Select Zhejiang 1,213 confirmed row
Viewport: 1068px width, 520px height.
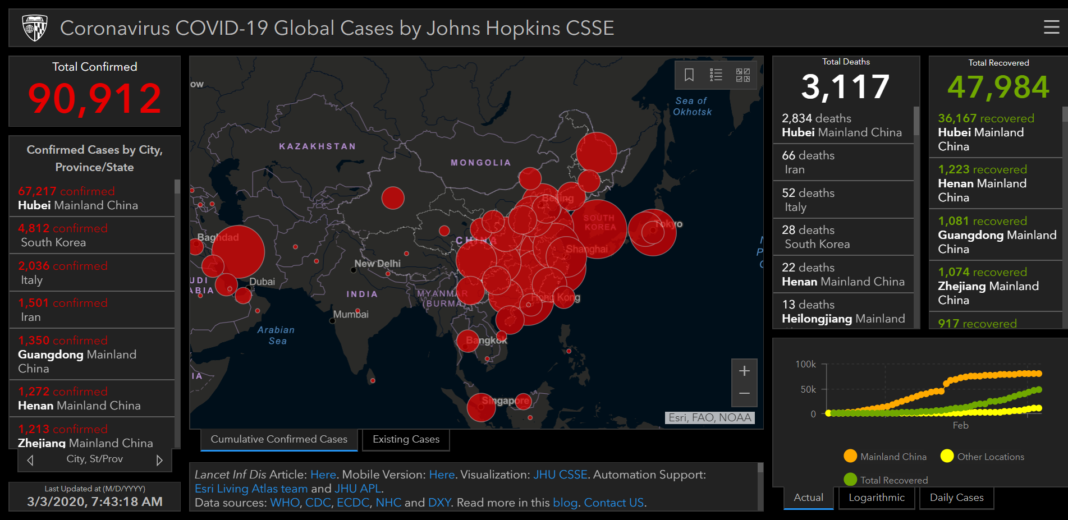[x=91, y=432]
